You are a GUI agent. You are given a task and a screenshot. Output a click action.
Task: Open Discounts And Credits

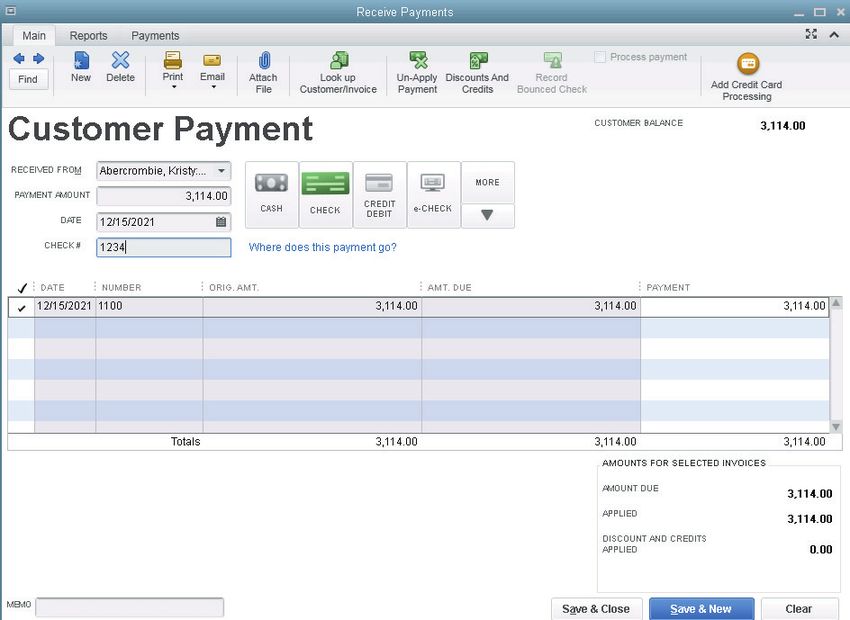477,73
